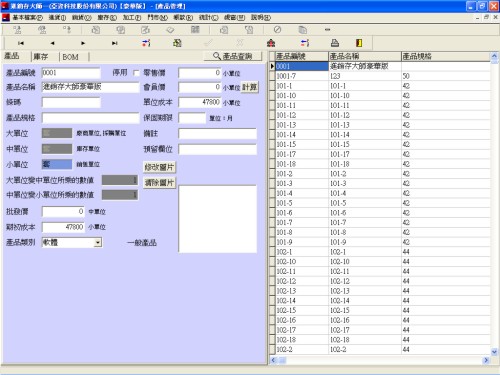Click the 產品查詢 search button
Viewport: 500px width, 375px height.
233,56
